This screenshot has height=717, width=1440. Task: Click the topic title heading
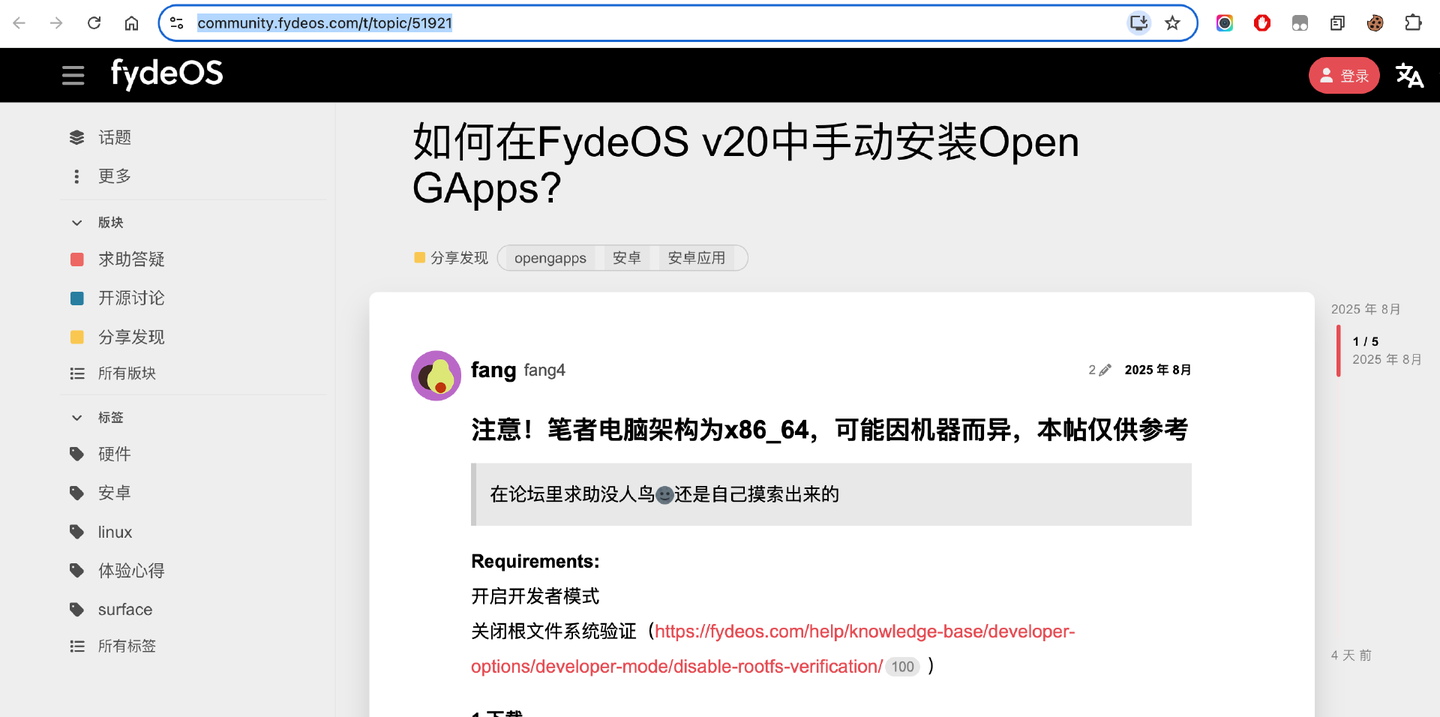point(746,165)
